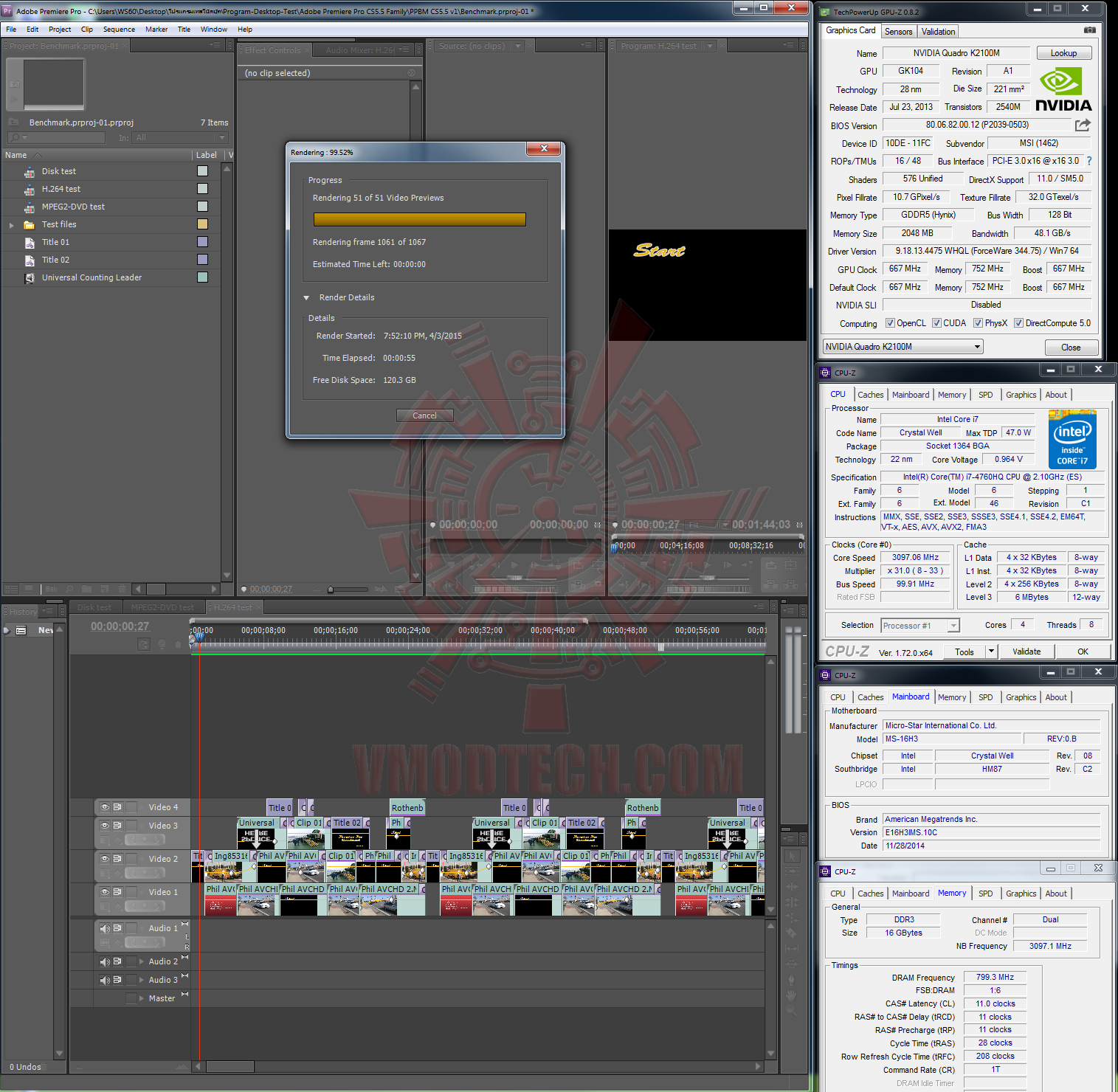Toggle sync lock on Audio 2 track
The image size is (1118, 1092).
pyautogui.click(x=117, y=961)
